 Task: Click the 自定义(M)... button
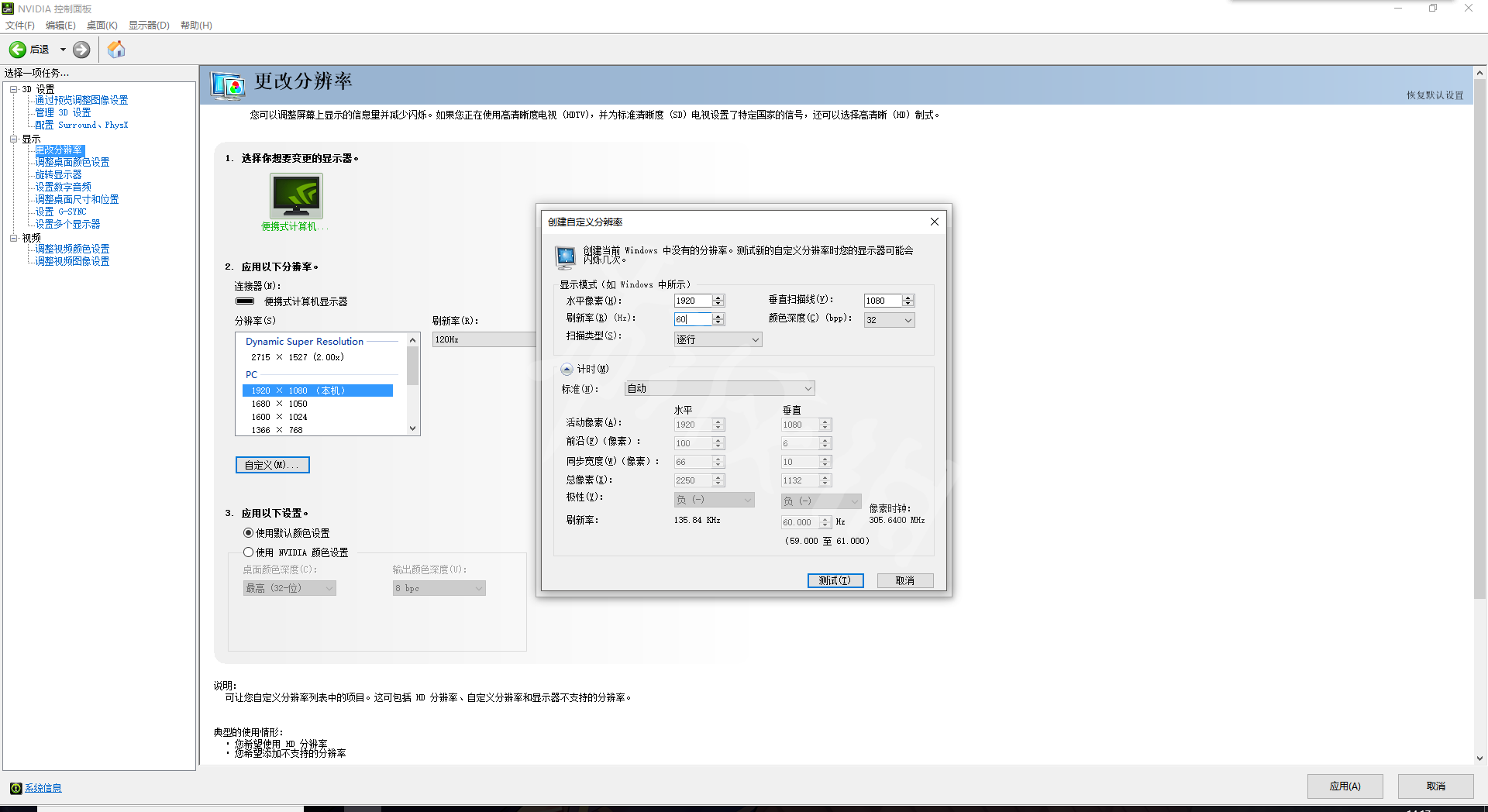tap(272, 465)
